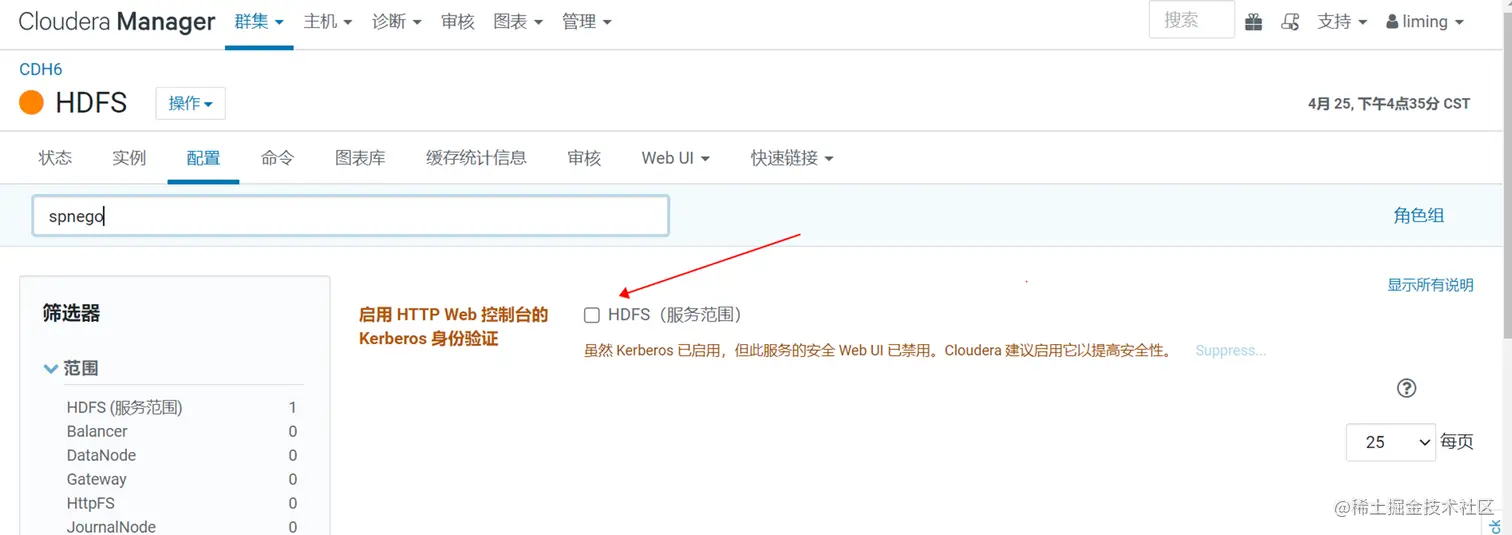This screenshot has height=535, width=1512.
Task: Click the liming user avatar icon
Action: coord(1392,21)
